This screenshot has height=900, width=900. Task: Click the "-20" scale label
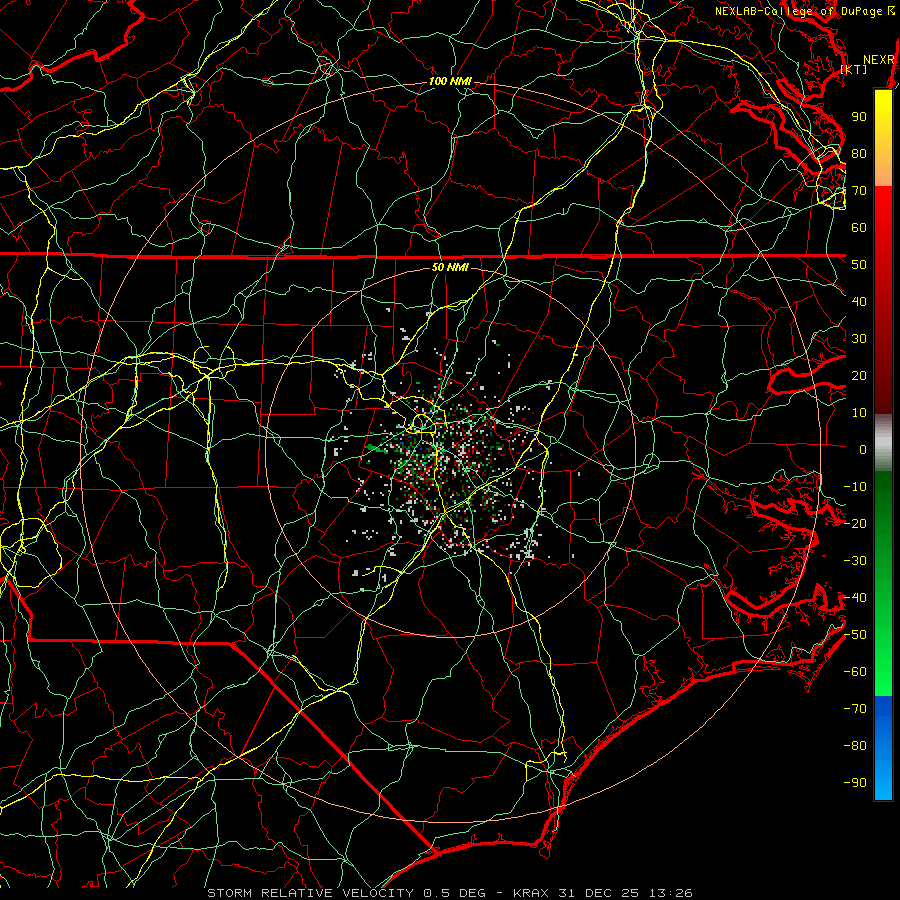pyautogui.click(x=855, y=524)
